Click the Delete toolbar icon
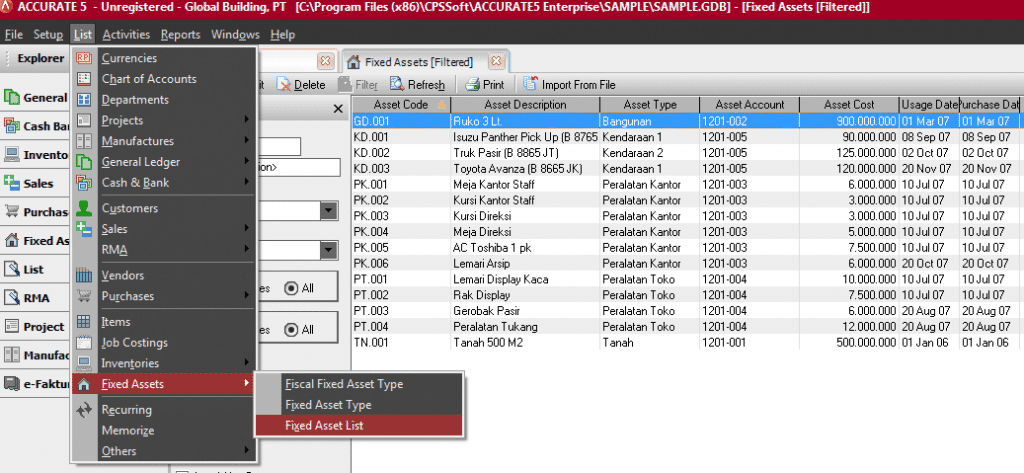This screenshot has width=1024, height=473. 283,84
